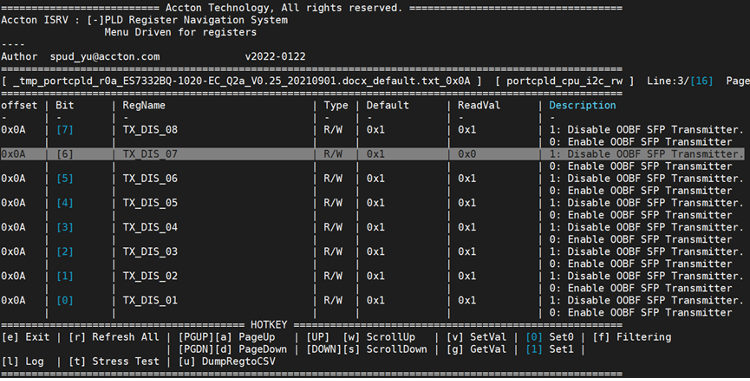Image resolution: width=750 pixels, height=381 pixels.
Task: Open the [l] Log hotkey
Action: 22,362
